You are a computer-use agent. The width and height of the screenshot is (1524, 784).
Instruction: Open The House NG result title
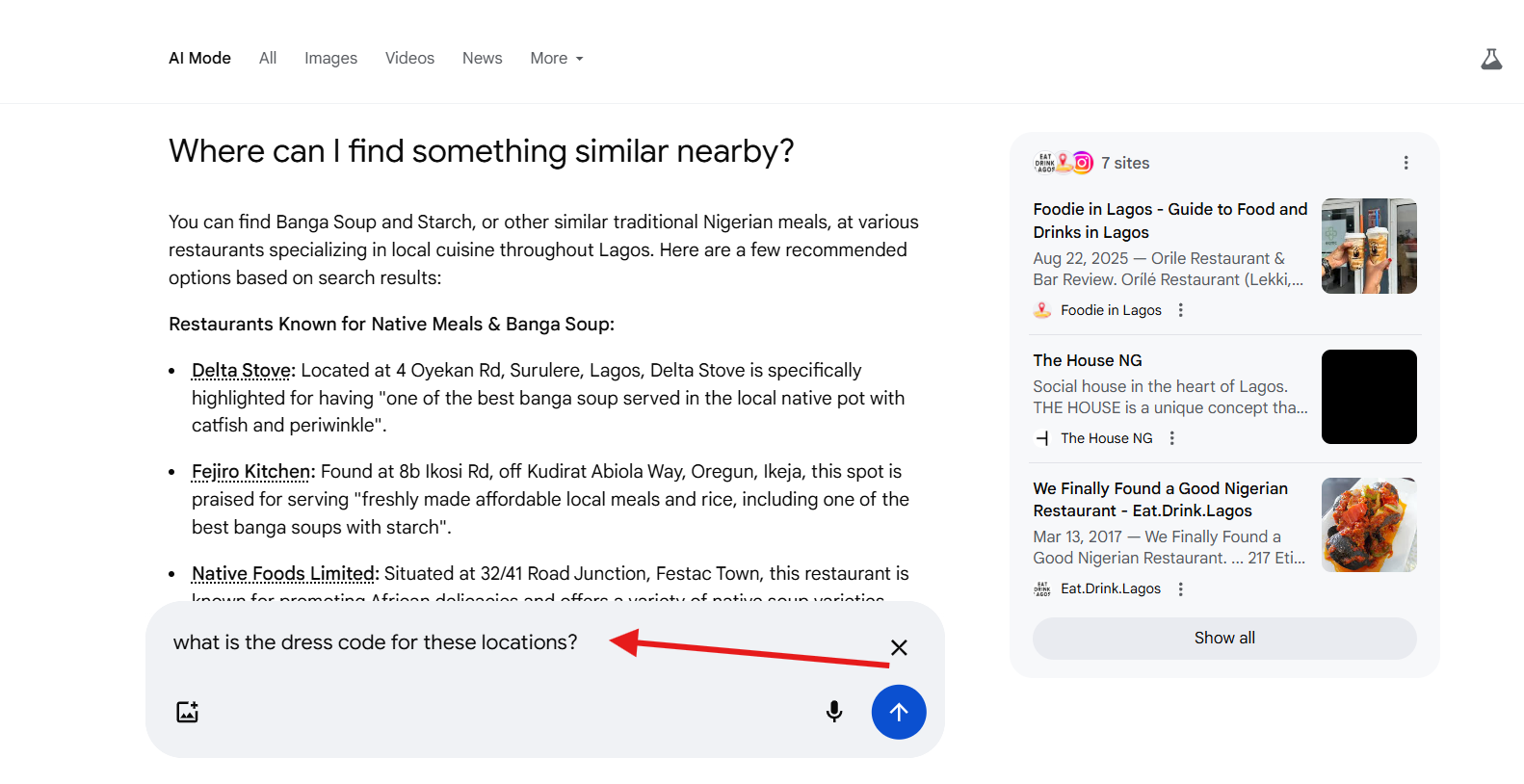coord(1087,360)
